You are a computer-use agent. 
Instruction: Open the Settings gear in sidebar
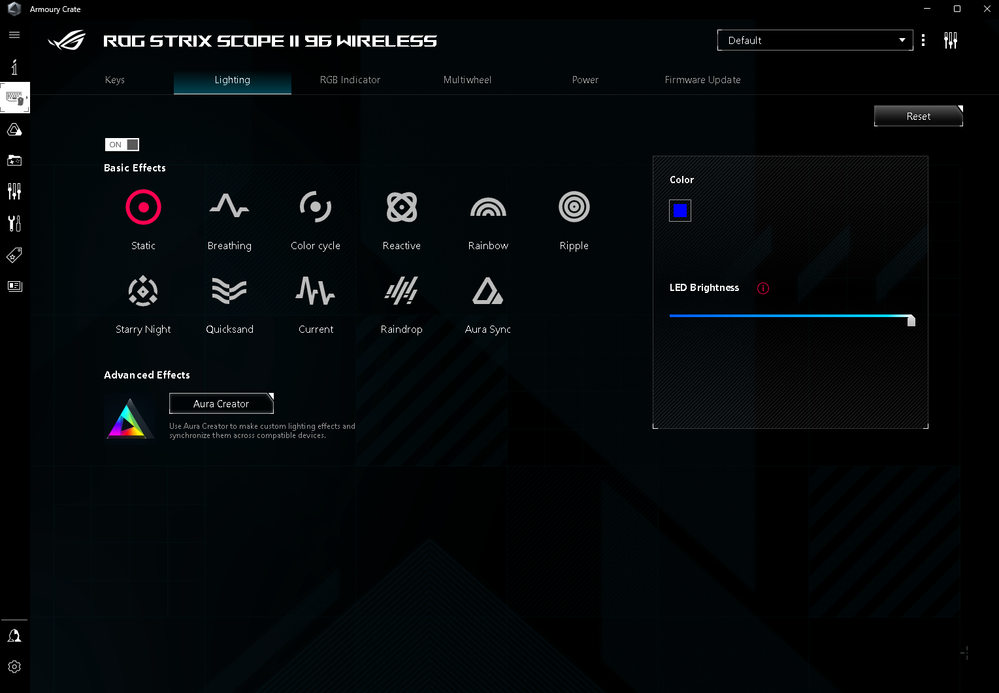[14, 666]
